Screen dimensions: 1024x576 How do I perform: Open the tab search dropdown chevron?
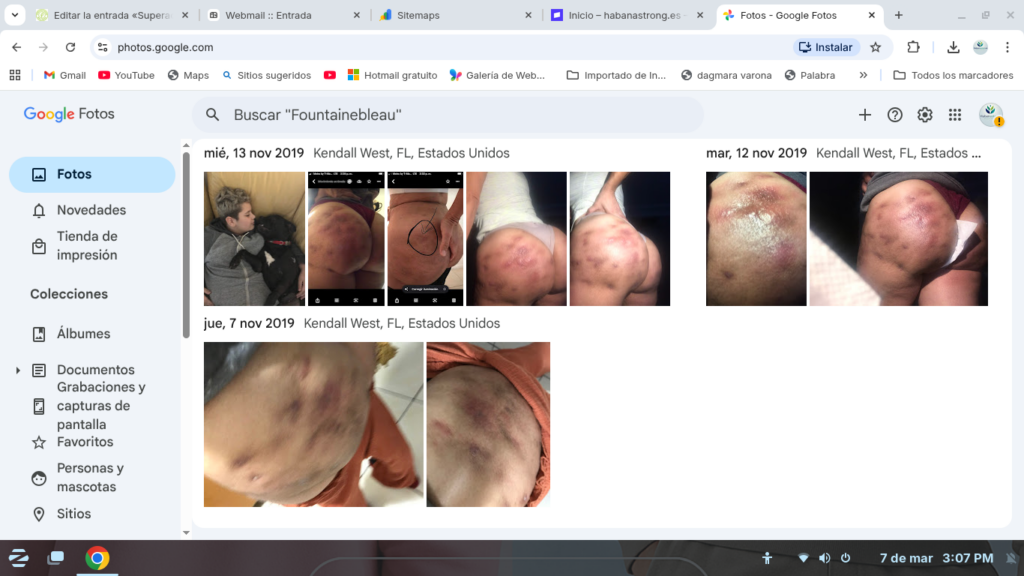click(x=14, y=15)
